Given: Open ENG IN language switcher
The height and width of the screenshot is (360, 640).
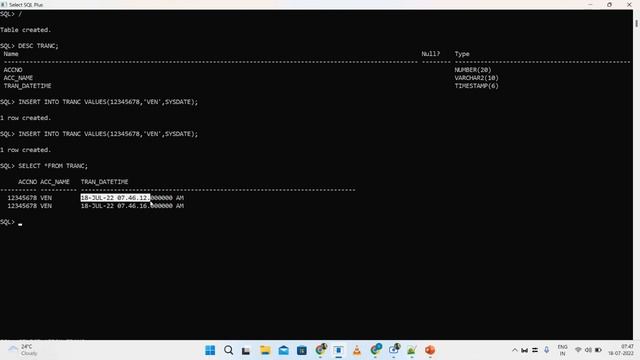Looking at the screenshot, I should [562, 350].
